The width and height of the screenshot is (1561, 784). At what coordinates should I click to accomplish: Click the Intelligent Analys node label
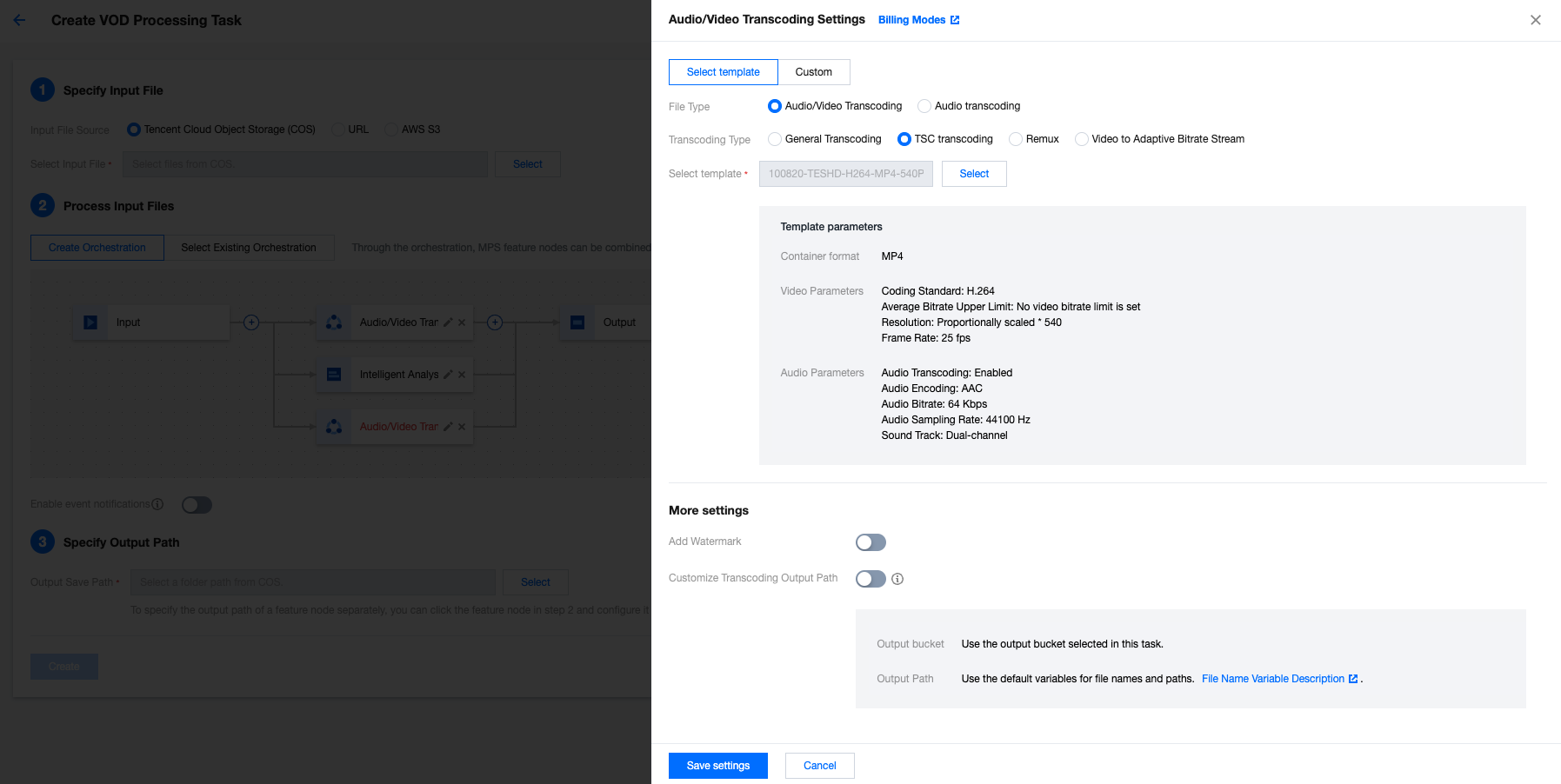click(x=399, y=375)
